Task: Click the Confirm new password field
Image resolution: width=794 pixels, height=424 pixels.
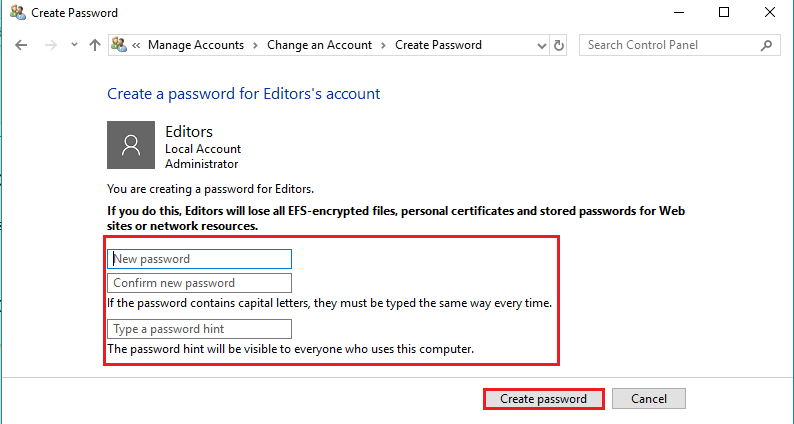Action: tap(200, 283)
